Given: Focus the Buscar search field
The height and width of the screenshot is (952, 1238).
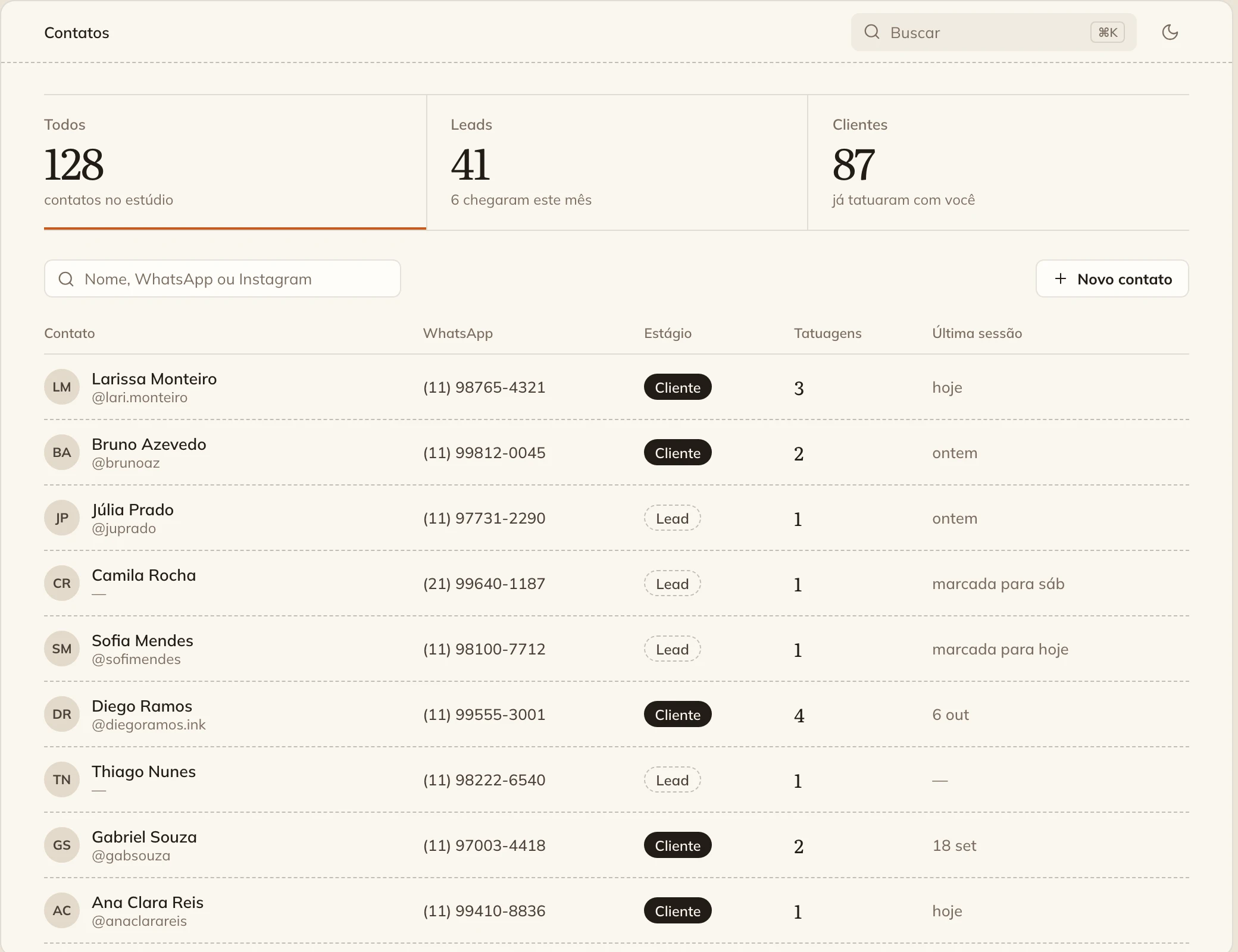Looking at the screenshot, I should point(993,32).
